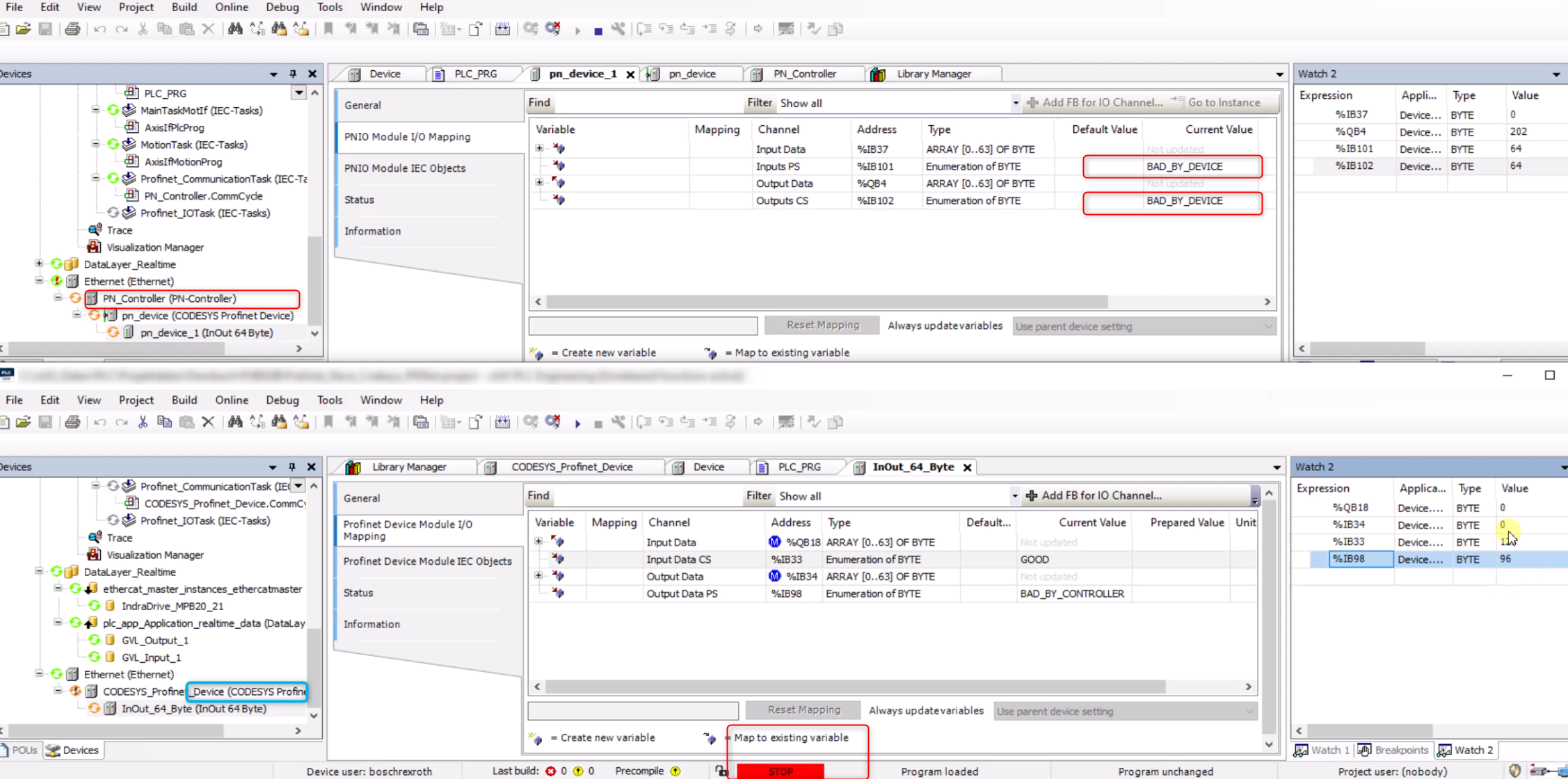Click the Start (play) icon in the lower toolbar

577,422
